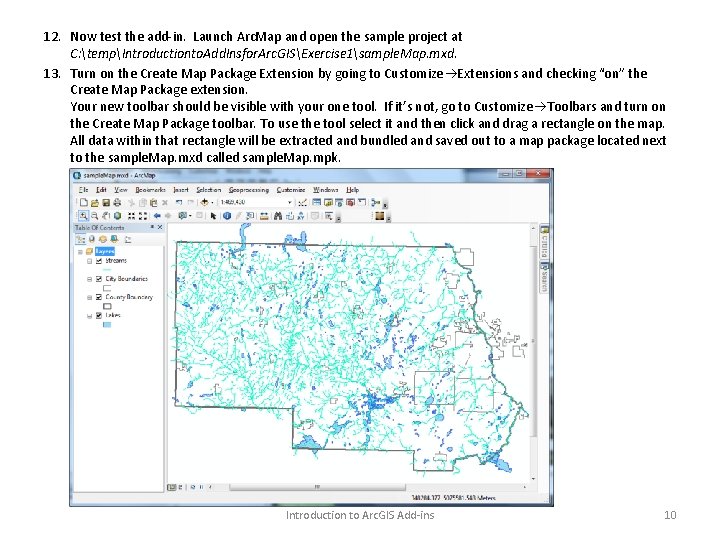
Task: Uncheck the County Boundary layer checkbox
Action: point(99,297)
